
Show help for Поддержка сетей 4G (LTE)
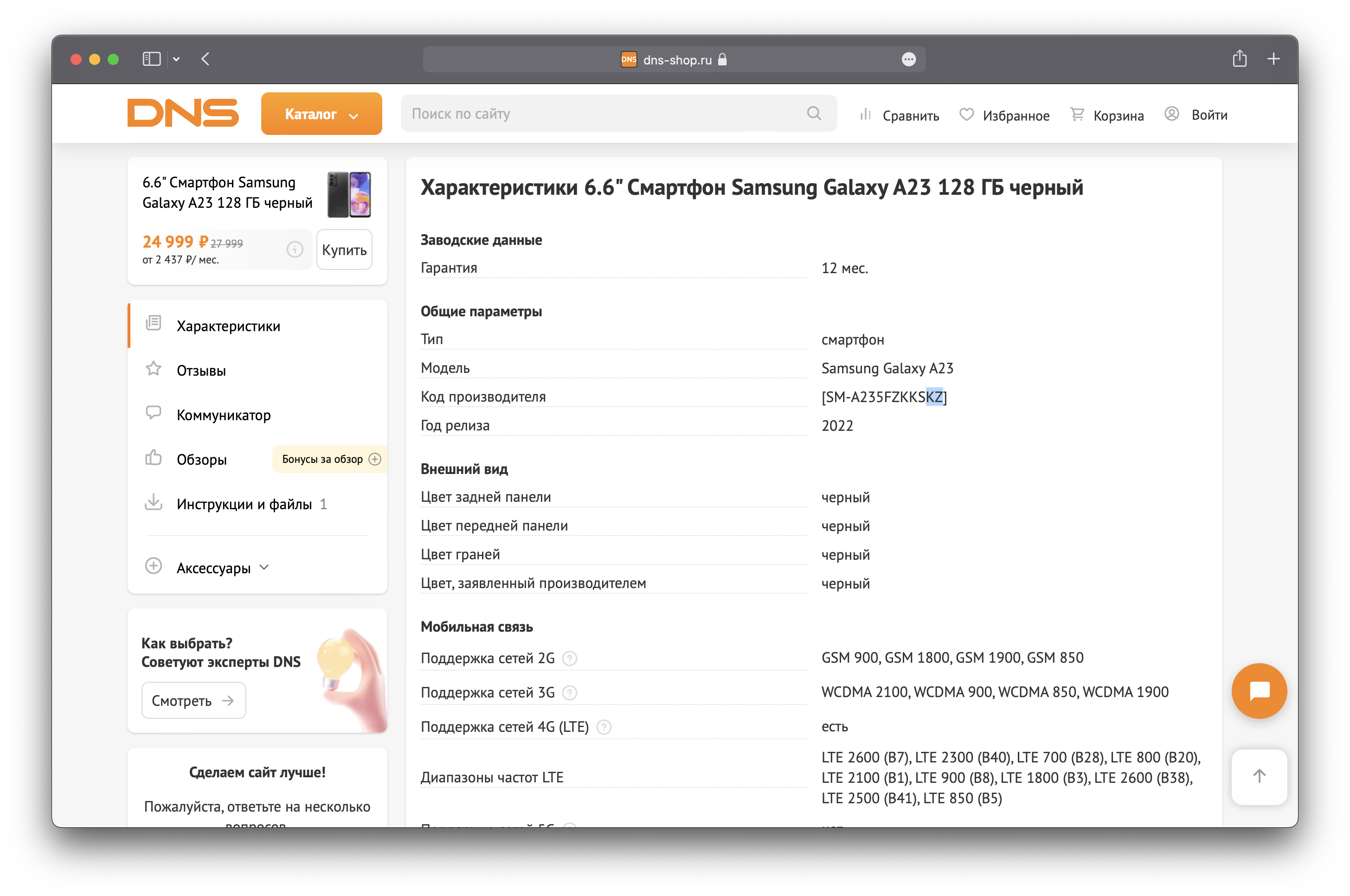click(x=604, y=728)
